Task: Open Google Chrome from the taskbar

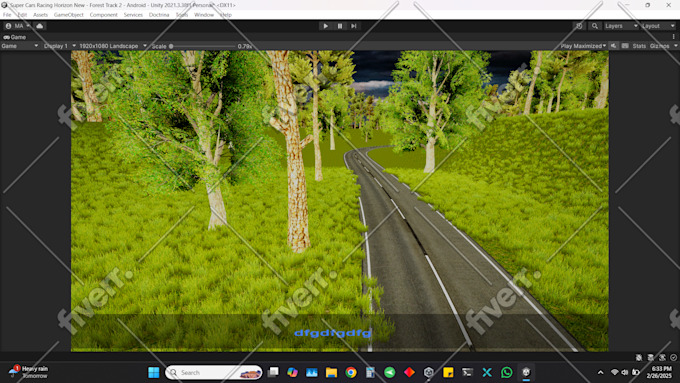Action: [351, 372]
